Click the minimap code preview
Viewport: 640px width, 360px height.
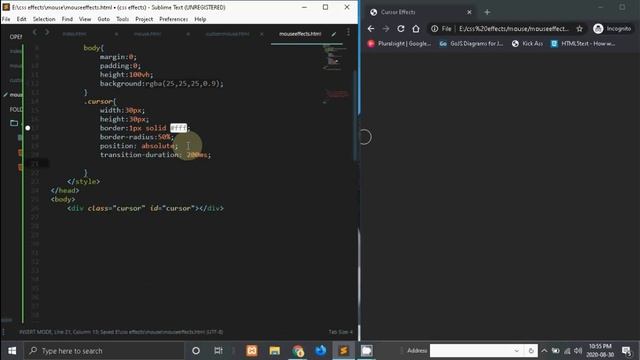[x=335, y=56]
